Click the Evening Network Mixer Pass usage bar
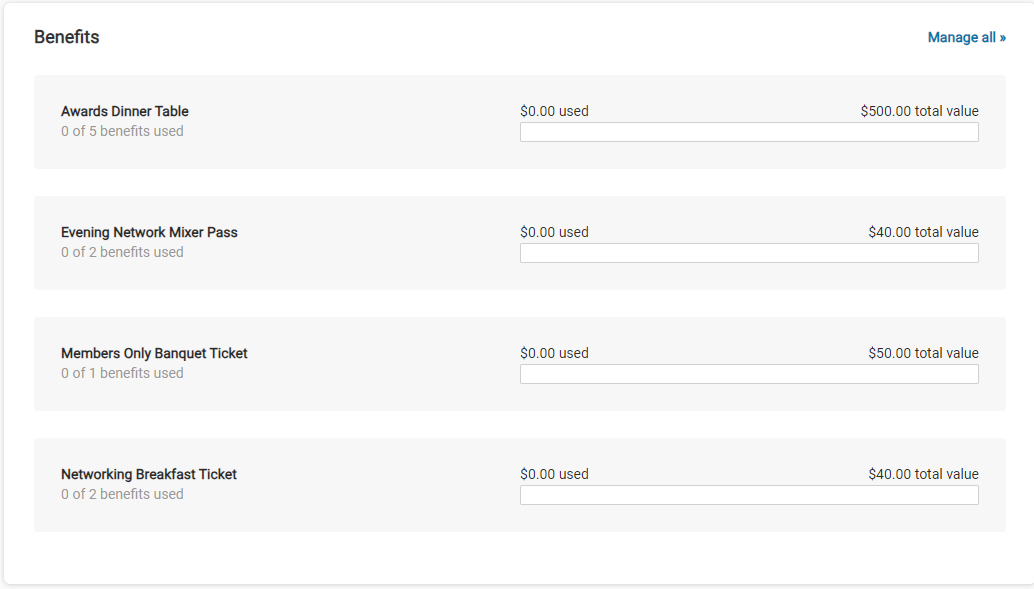Viewport: 1034px width, 589px height. click(x=749, y=253)
